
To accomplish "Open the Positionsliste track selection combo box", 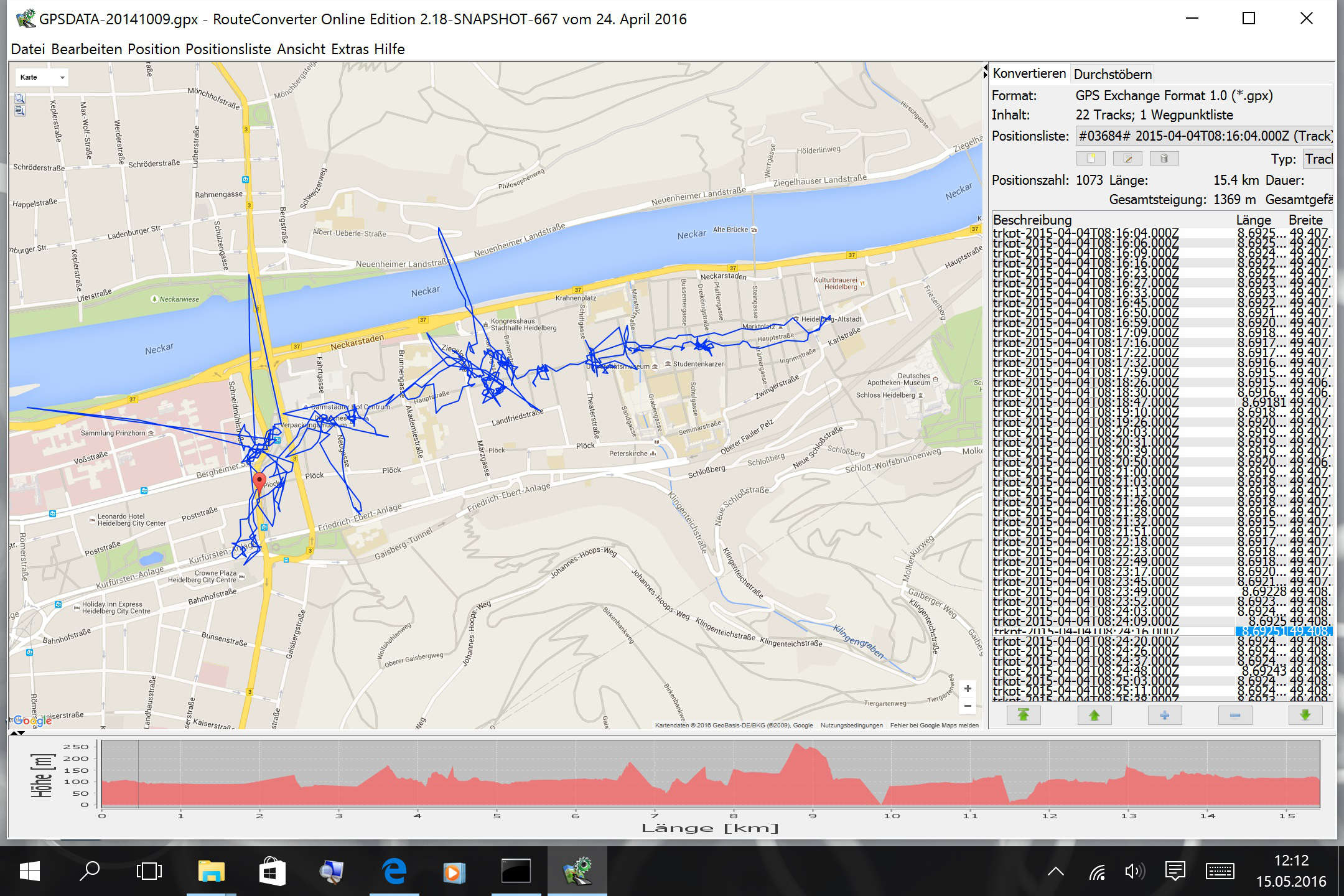I will 1203,136.
